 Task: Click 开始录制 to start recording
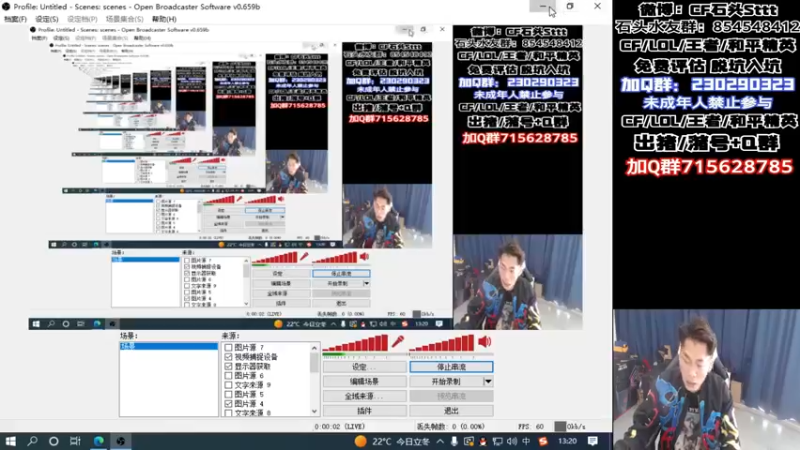pyautogui.click(x=446, y=382)
